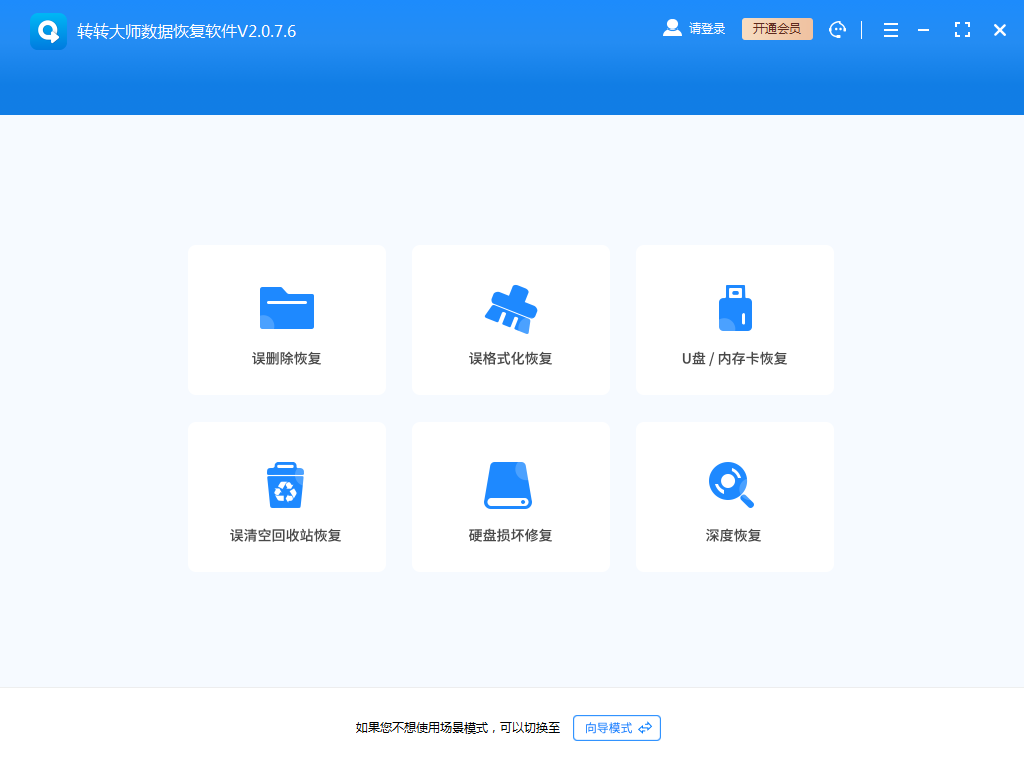1024x768 pixels.
Task: Open customer service via the headset icon
Action: coord(837,29)
